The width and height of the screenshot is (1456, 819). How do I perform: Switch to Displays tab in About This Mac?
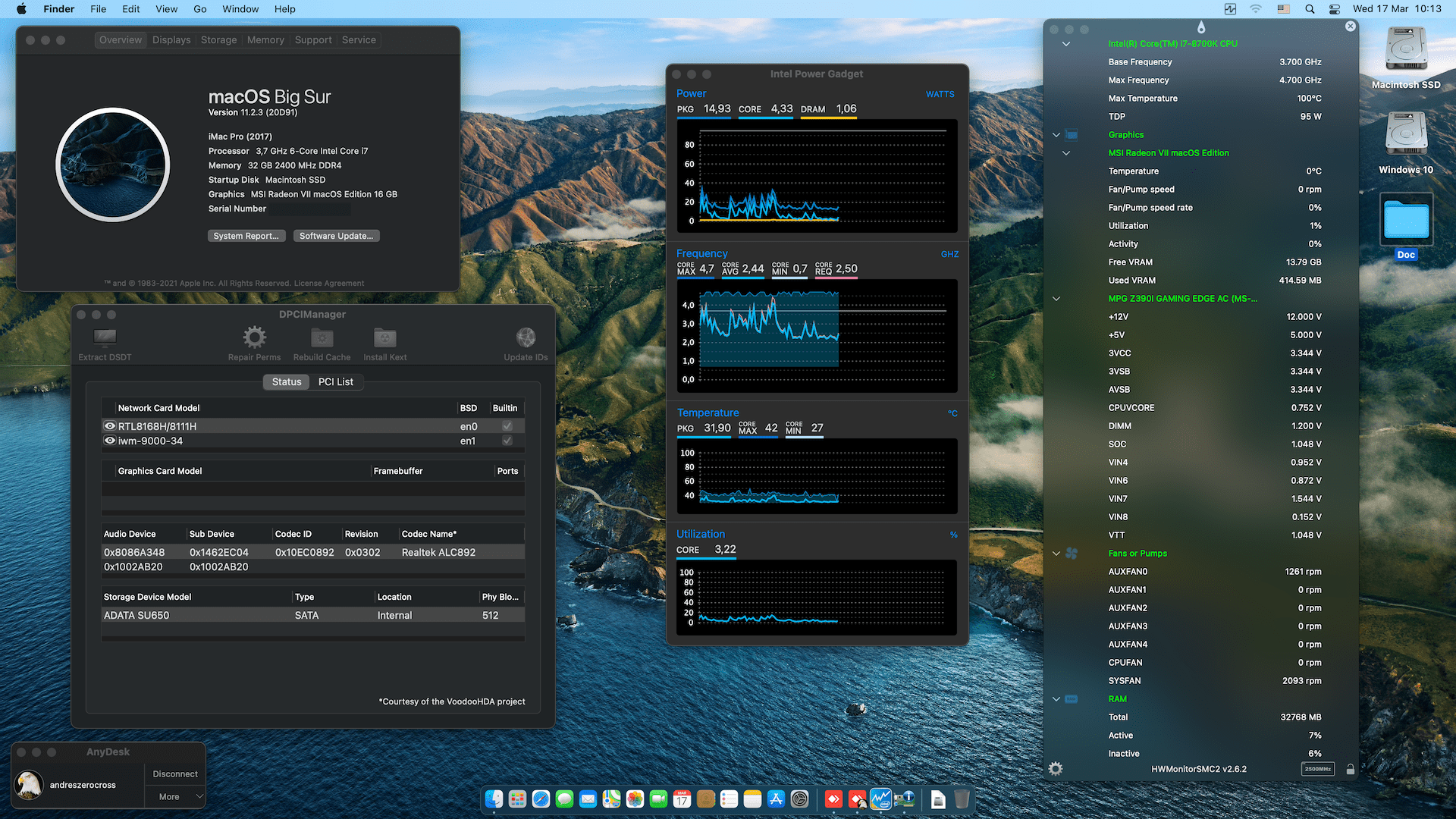(171, 40)
